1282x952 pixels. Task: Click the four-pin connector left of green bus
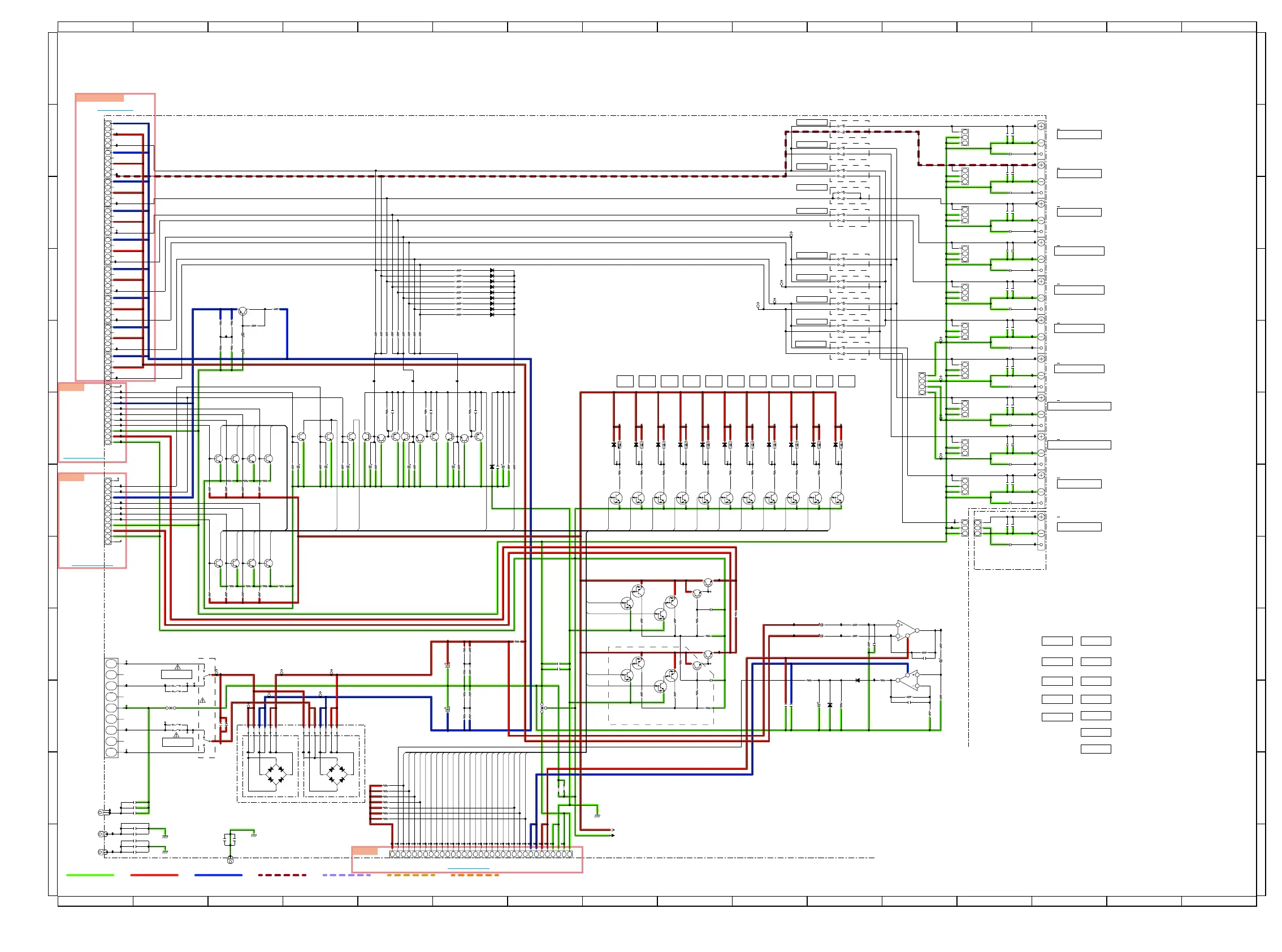[922, 384]
